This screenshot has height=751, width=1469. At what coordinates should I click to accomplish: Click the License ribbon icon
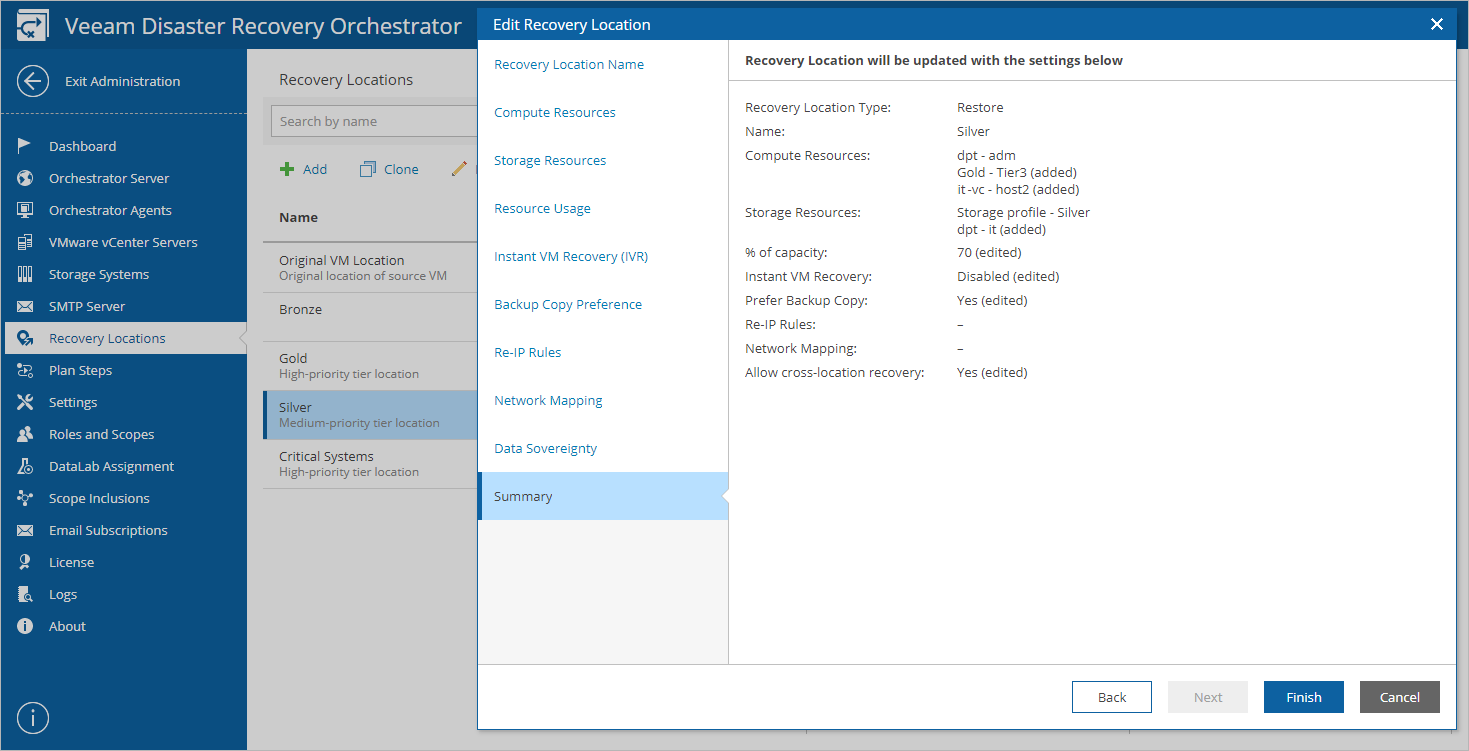(26, 562)
